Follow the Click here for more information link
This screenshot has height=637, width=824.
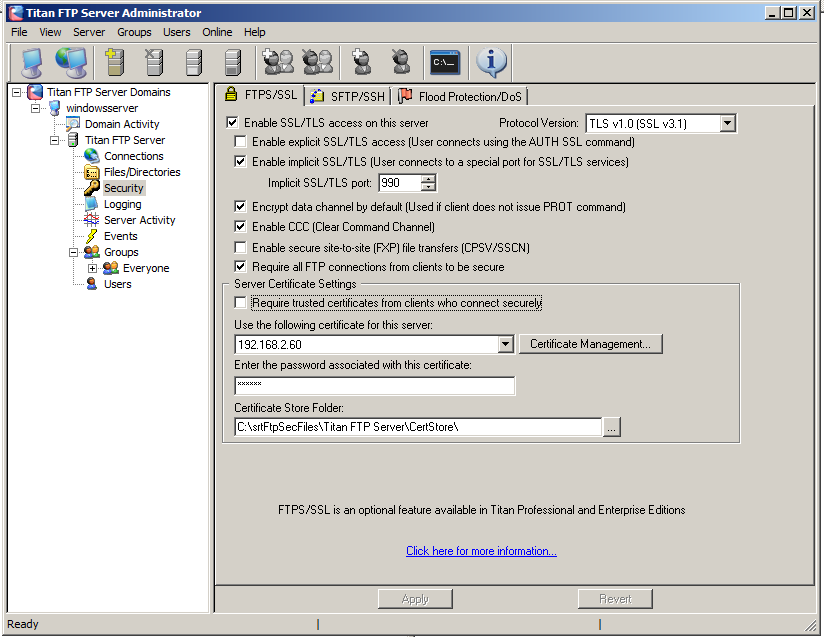tap(481, 551)
